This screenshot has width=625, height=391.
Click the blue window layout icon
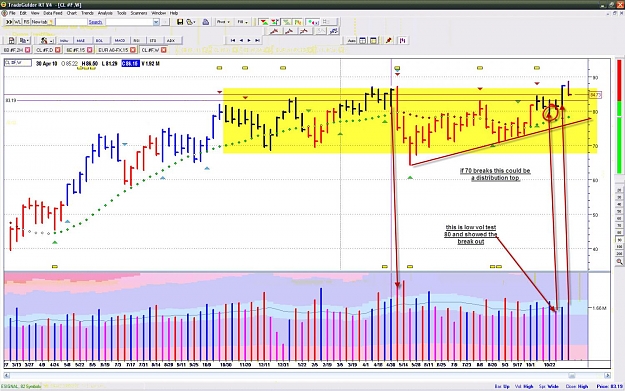[x=363, y=40]
